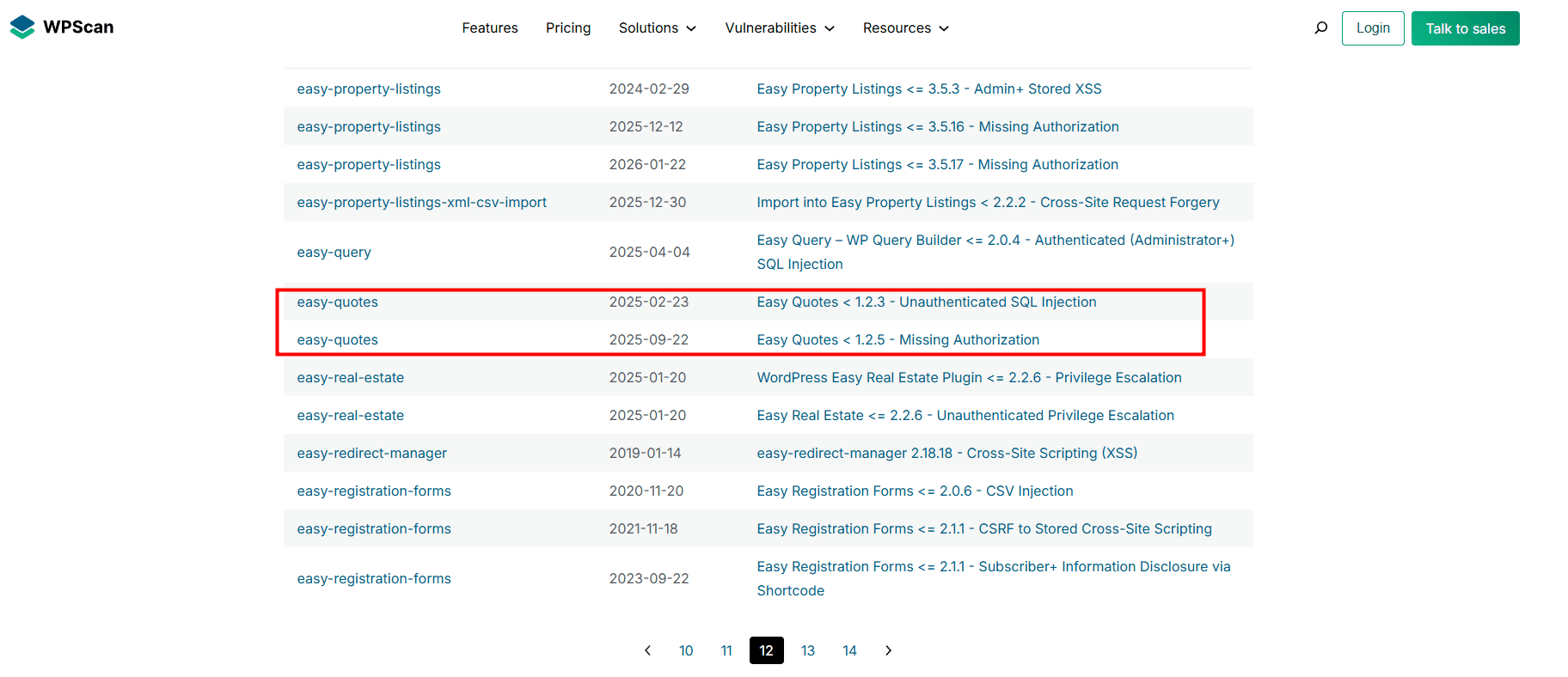This screenshot has height=677, width=1568.
Task: Open easy-redirect-manager 2.18.18 XSS vulnerability
Action: tap(946, 454)
